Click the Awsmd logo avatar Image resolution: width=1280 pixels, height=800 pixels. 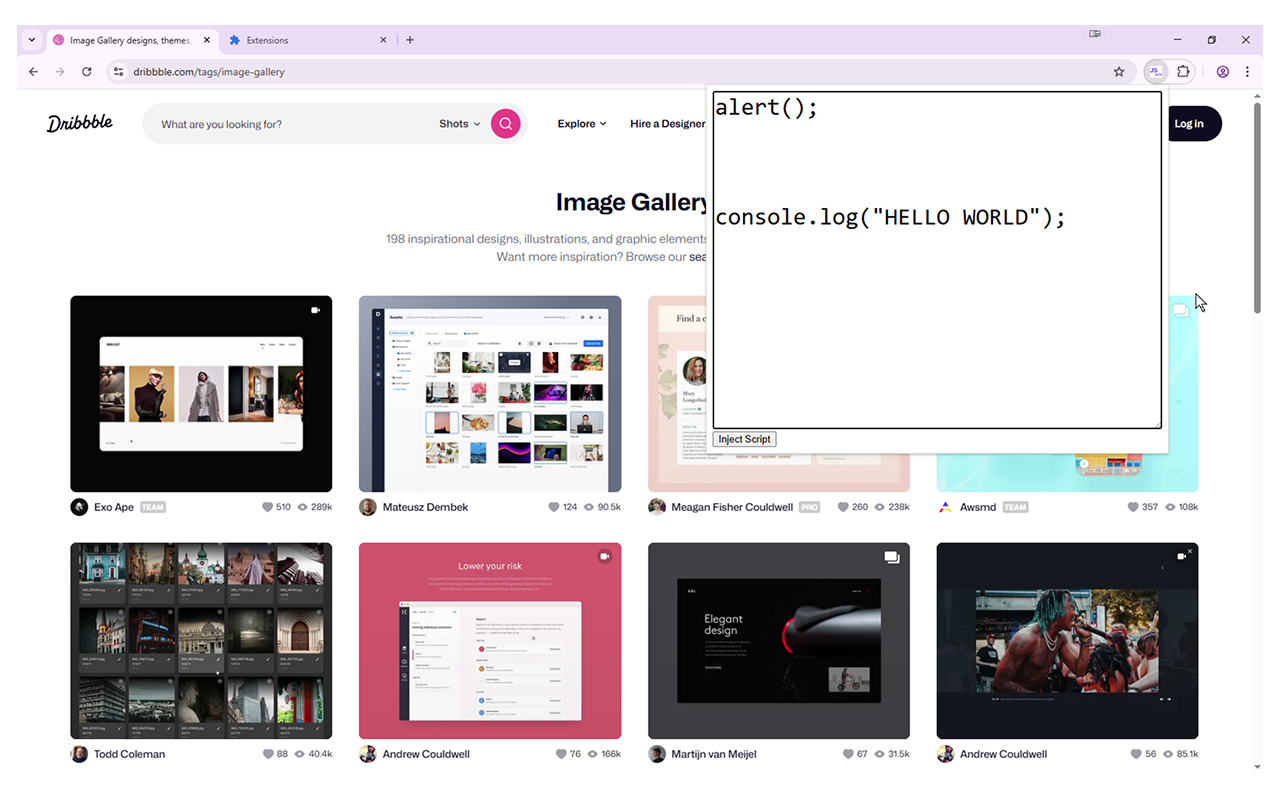946,507
